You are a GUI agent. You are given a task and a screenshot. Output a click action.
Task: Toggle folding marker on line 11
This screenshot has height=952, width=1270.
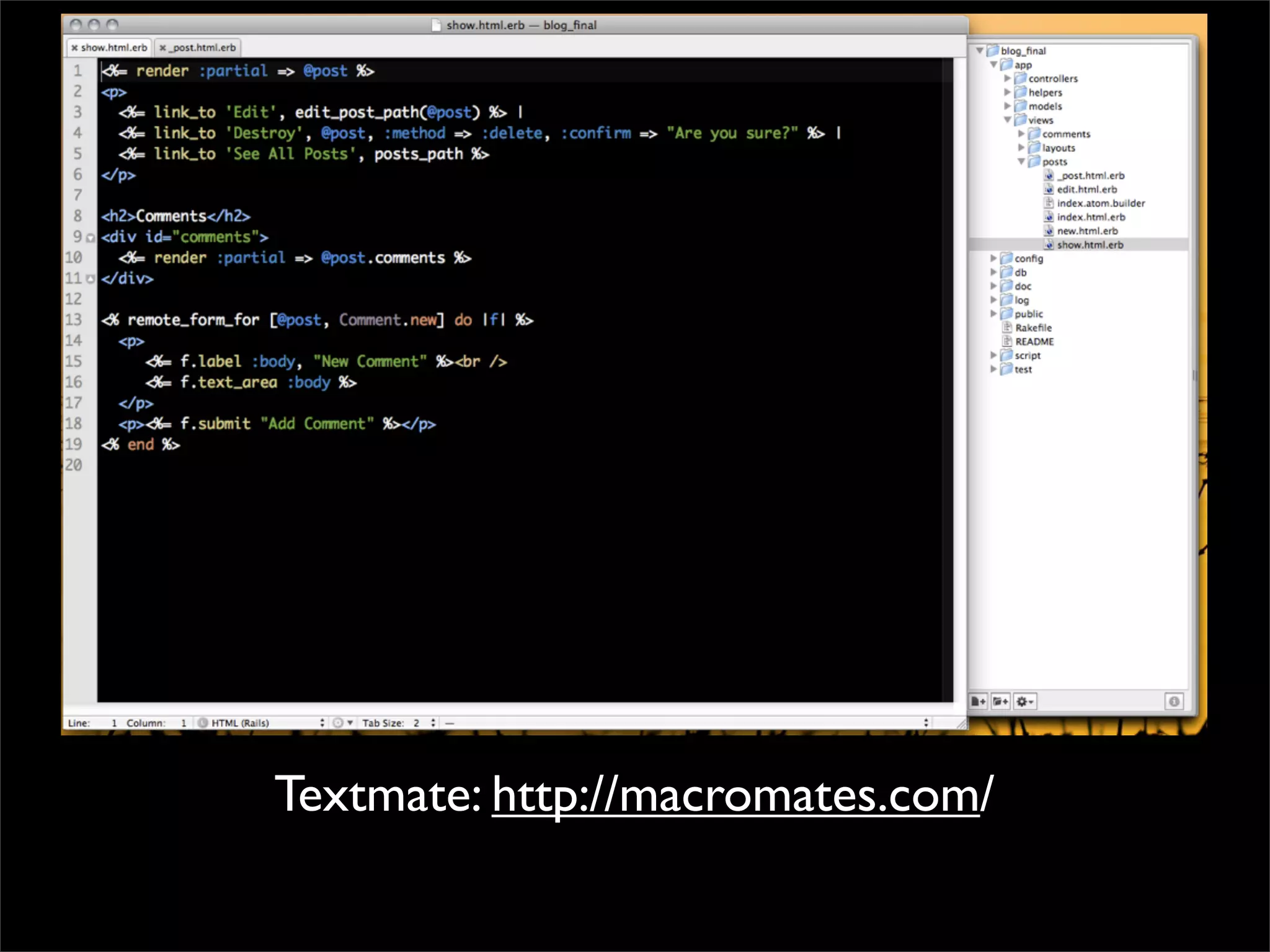91,279
